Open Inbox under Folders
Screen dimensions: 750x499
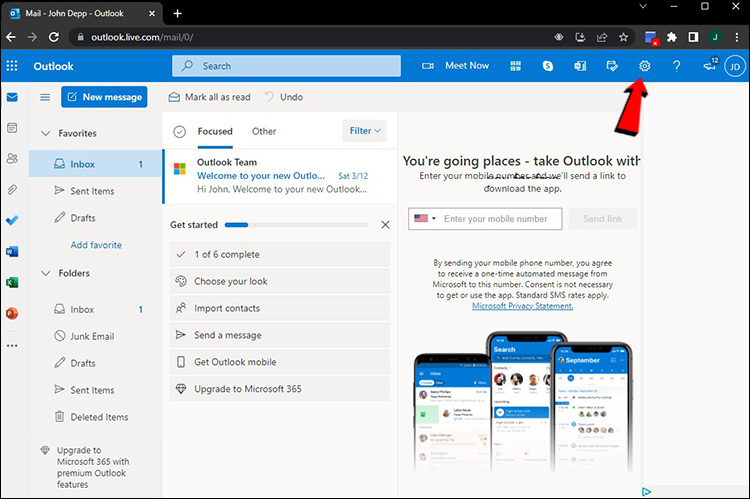tap(96, 310)
